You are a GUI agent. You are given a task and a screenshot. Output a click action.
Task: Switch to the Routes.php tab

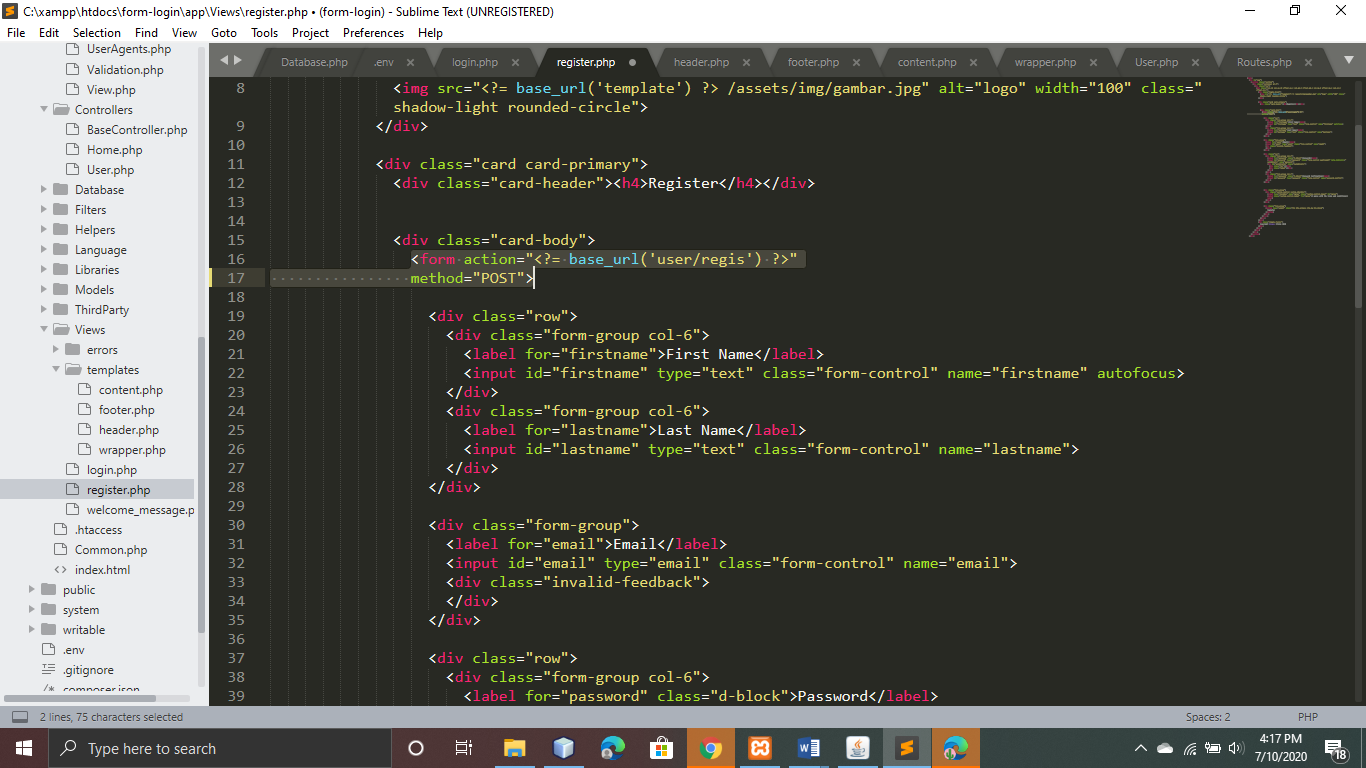point(1264,62)
